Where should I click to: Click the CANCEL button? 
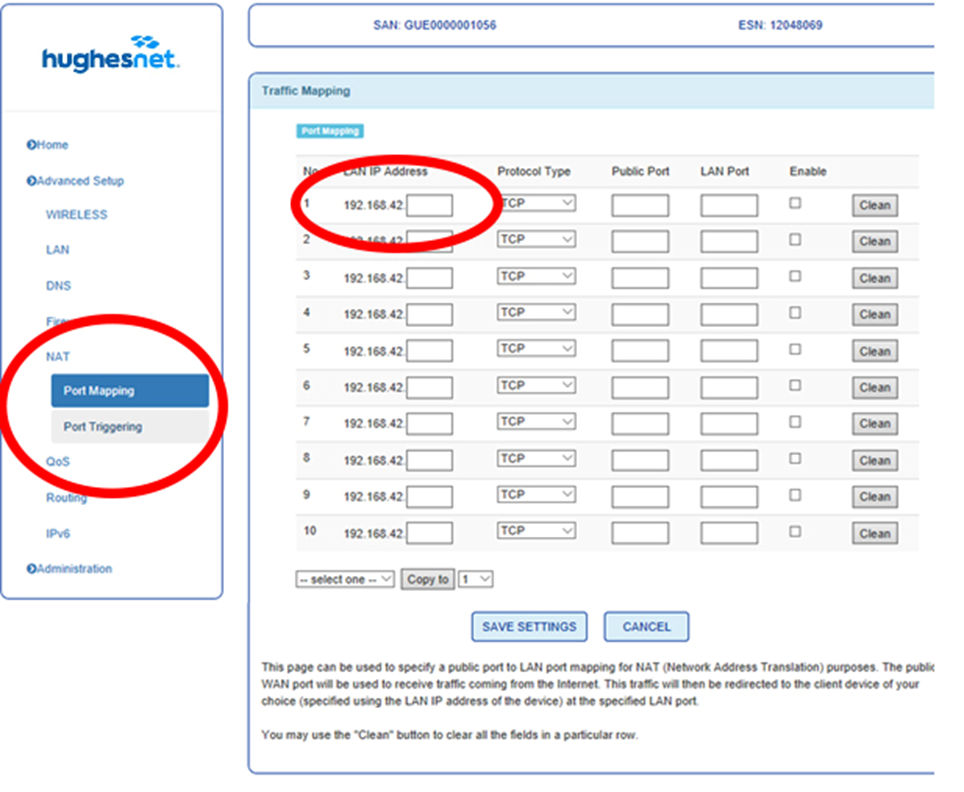coord(646,626)
